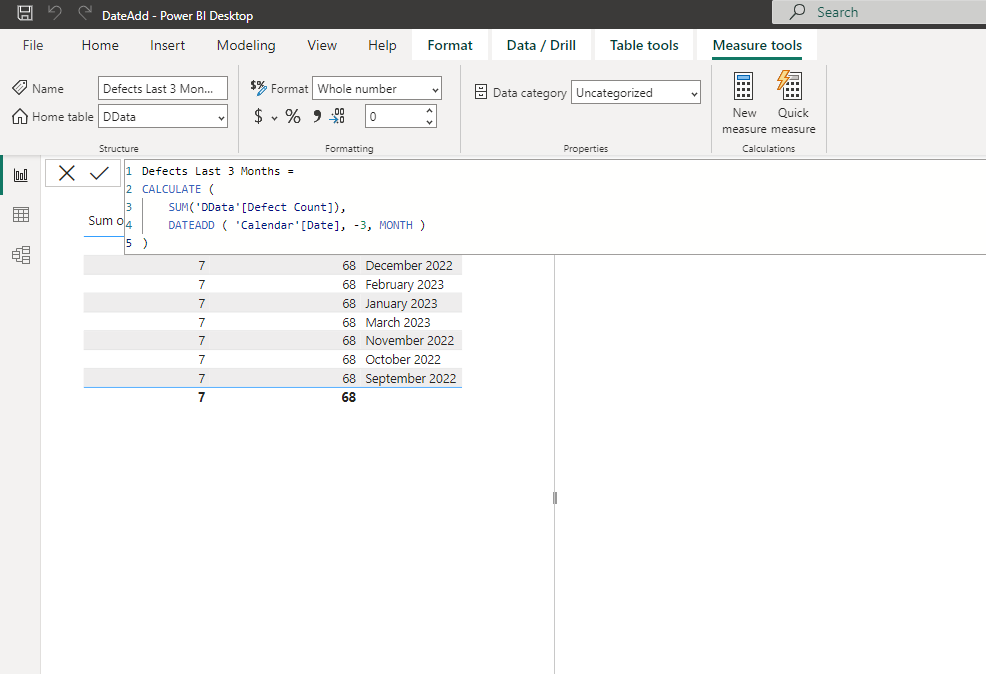Click the title bar Search box
Image resolution: width=986 pixels, height=674 pixels.
pos(879,12)
